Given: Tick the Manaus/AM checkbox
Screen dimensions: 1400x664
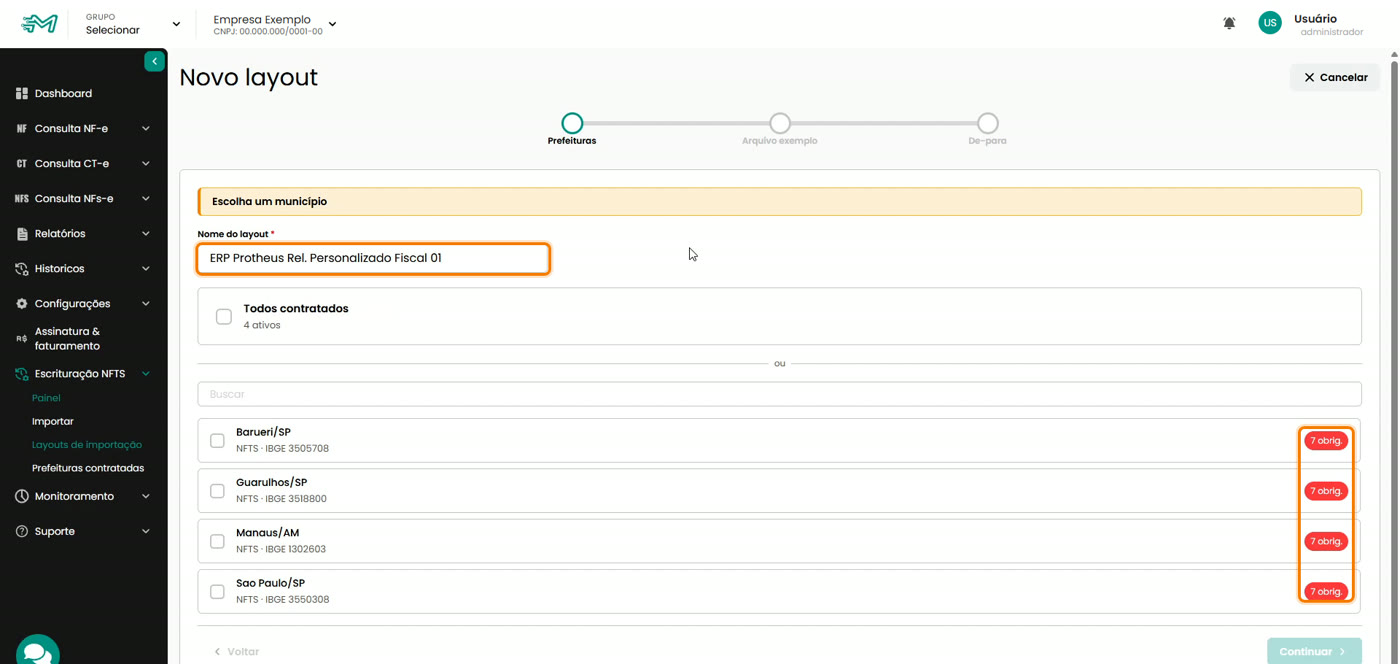Looking at the screenshot, I should coord(217,541).
